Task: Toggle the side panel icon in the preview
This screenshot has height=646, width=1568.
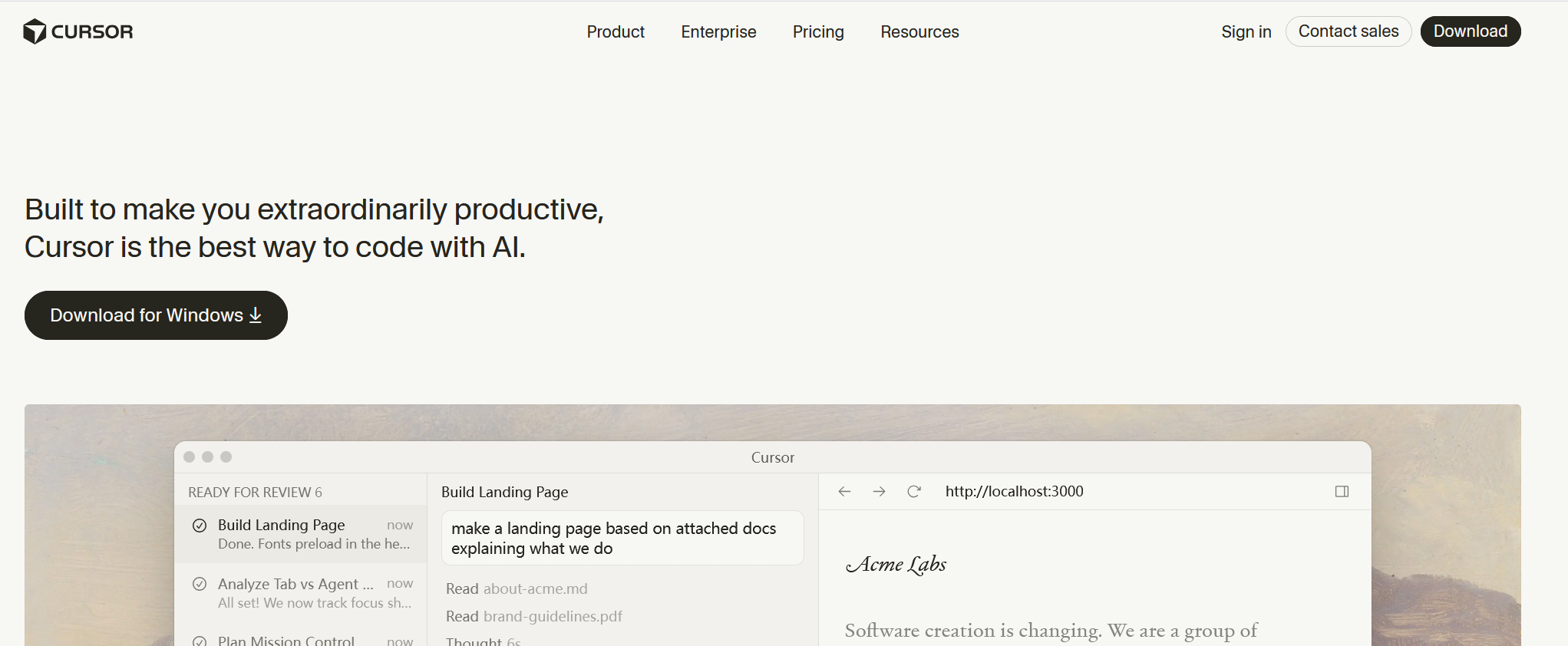Action: [x=1342, y=491]
